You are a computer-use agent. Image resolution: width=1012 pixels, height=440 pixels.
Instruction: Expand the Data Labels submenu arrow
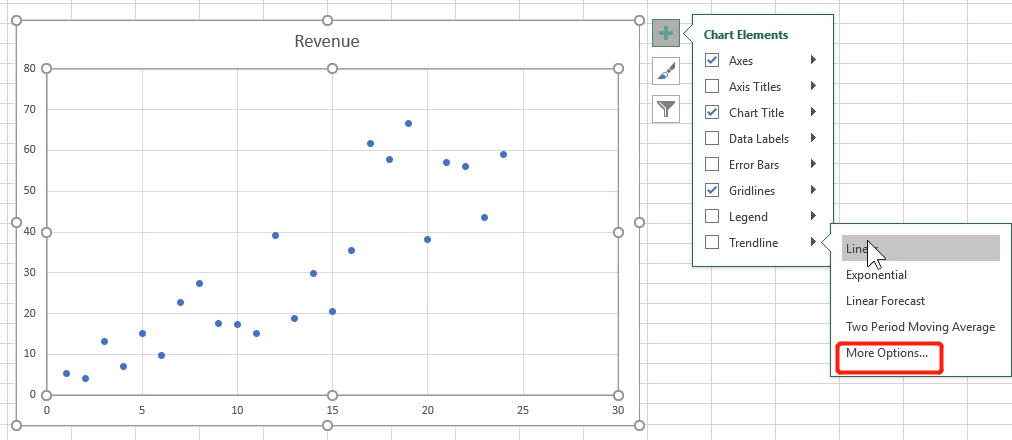813,137
